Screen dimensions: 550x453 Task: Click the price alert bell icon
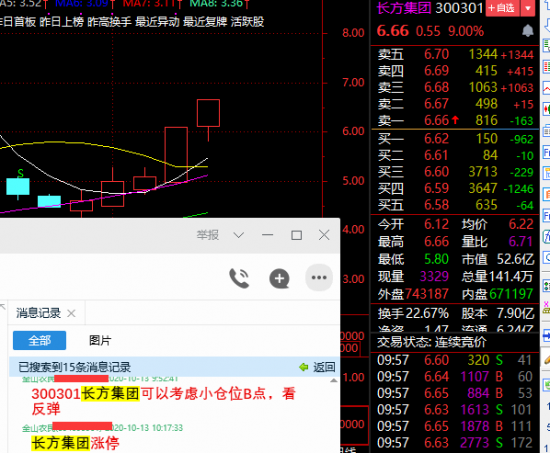528,31
